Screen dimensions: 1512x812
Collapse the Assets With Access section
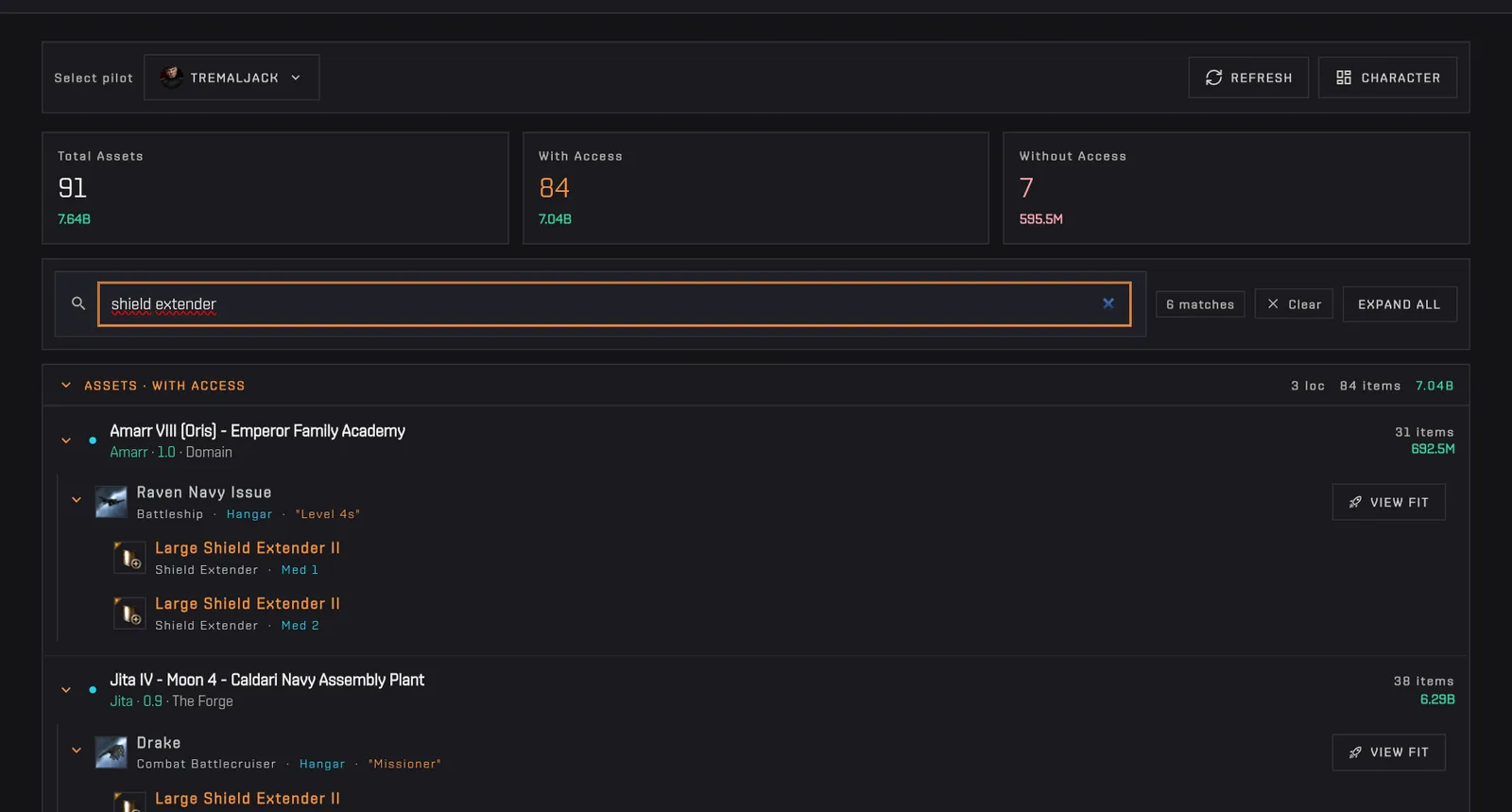[x=66, y=386]
